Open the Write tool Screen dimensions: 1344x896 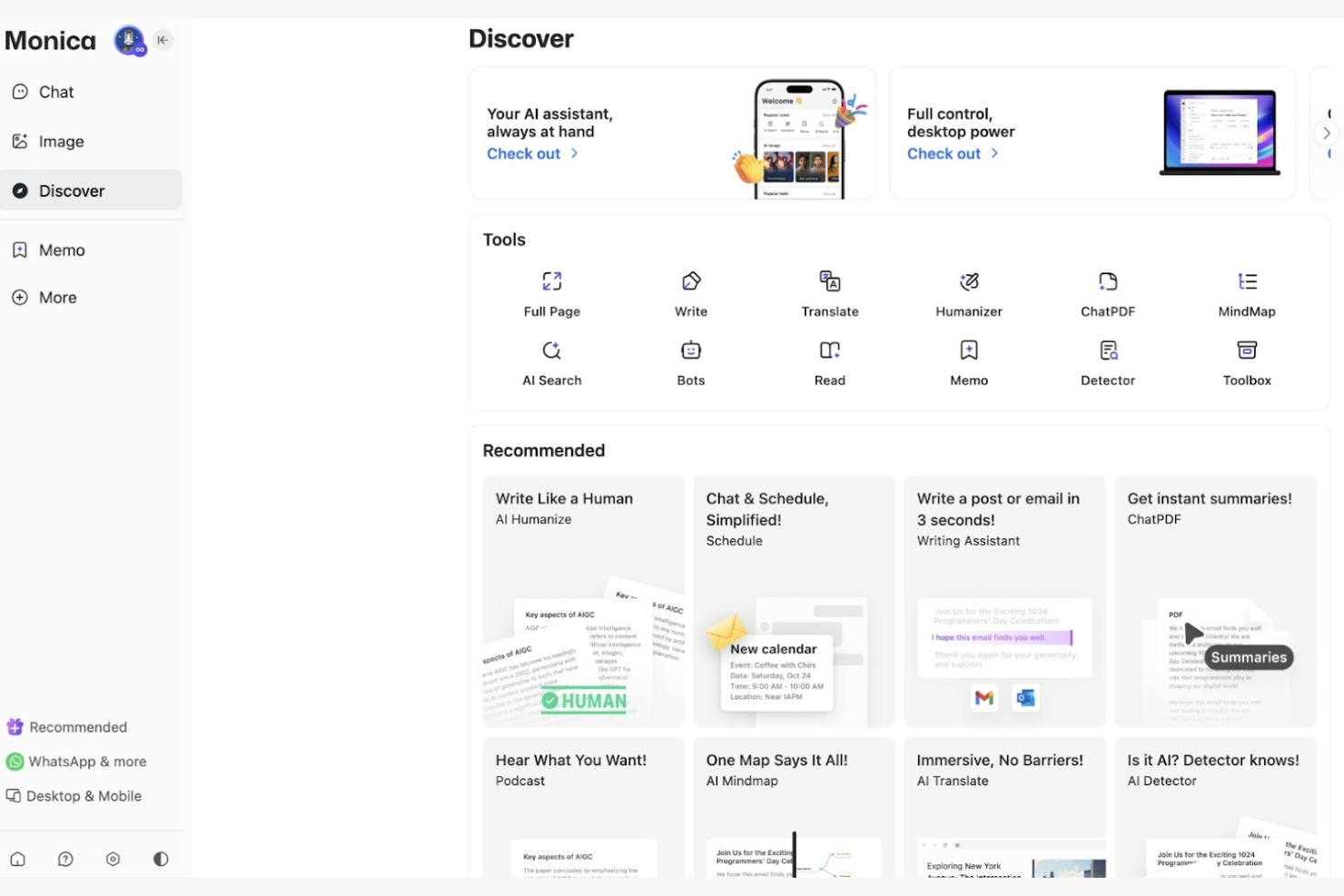coord(690,292)
